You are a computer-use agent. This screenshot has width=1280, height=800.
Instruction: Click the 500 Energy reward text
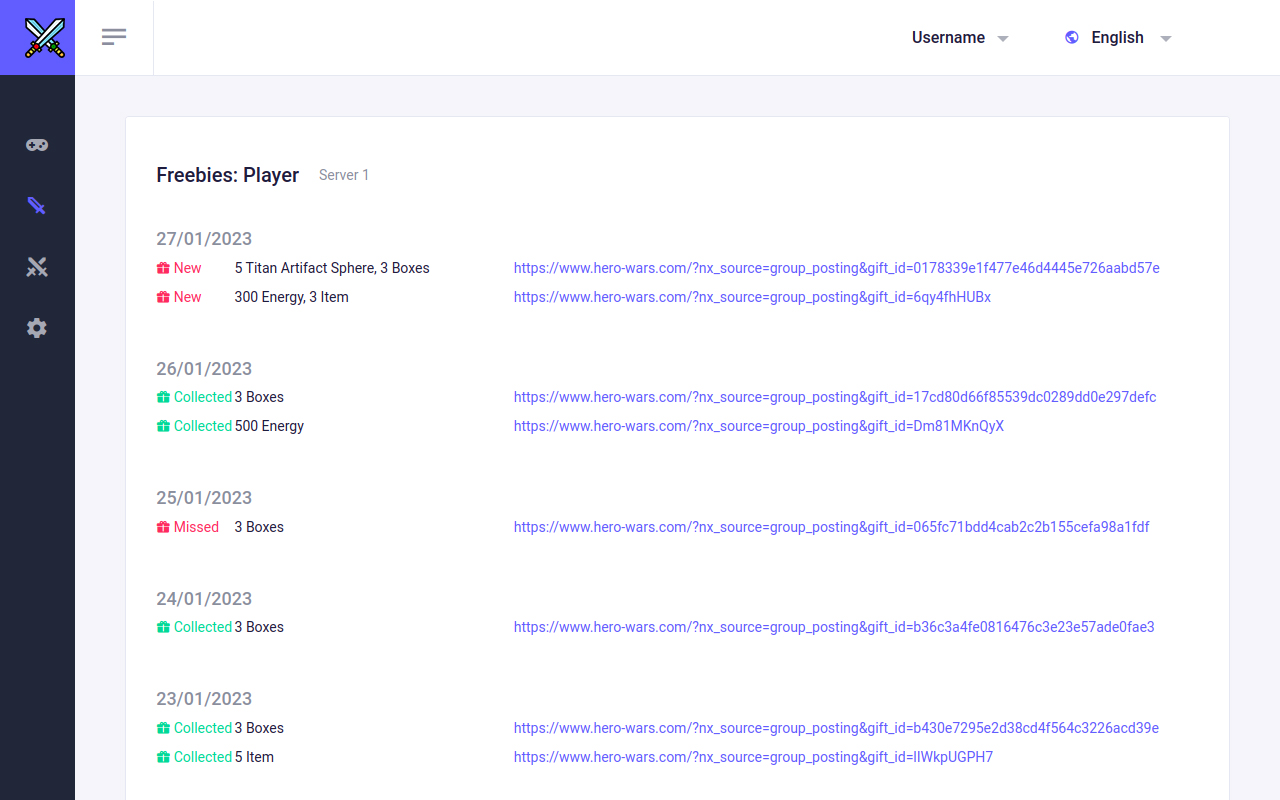click(x=270, y=426)
